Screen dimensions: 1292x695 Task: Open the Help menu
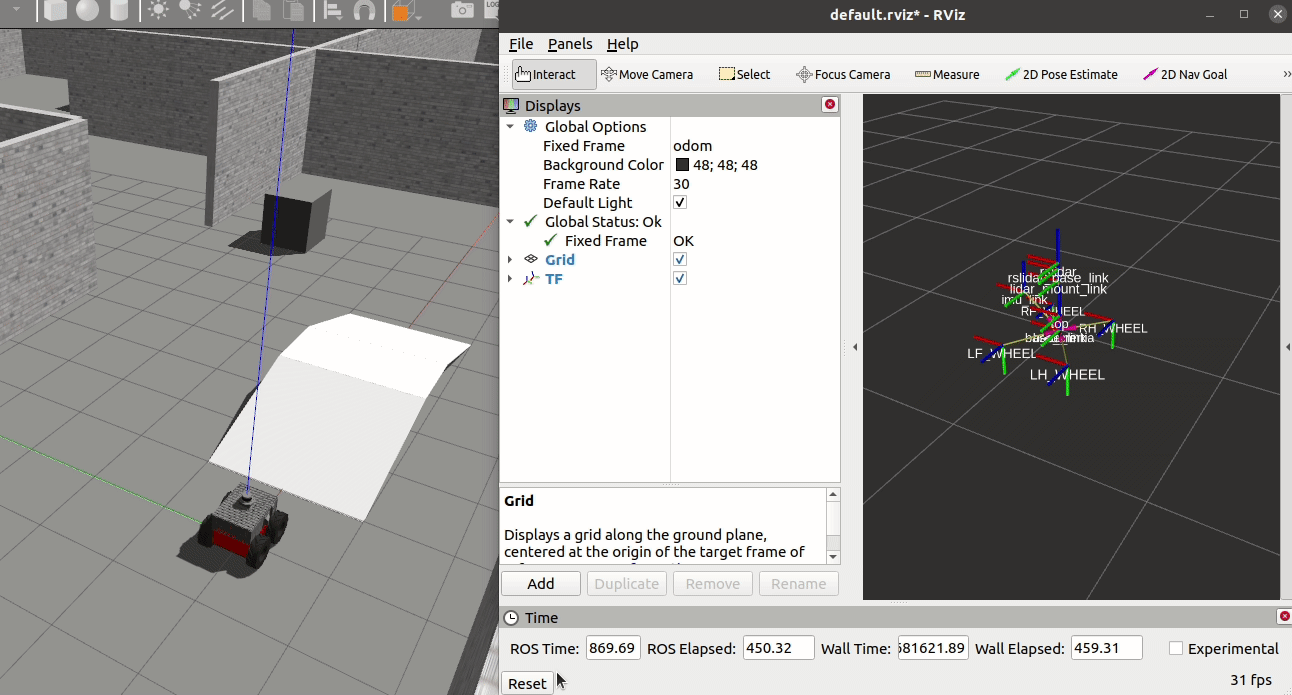tap(622, 44)
